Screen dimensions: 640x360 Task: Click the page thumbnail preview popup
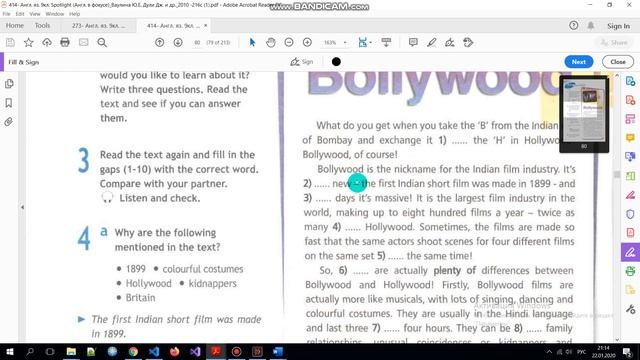click(x=584, y=114)
